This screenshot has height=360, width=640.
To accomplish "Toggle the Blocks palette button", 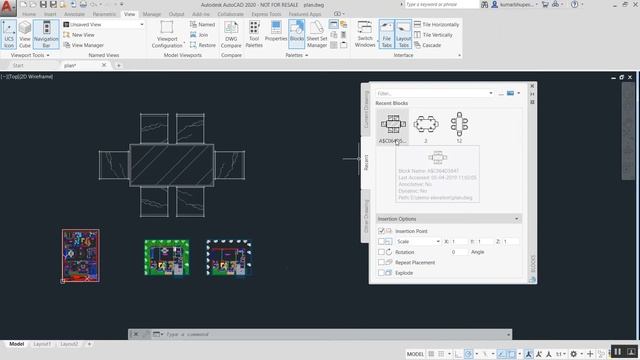I will click(x=297, y=34).
